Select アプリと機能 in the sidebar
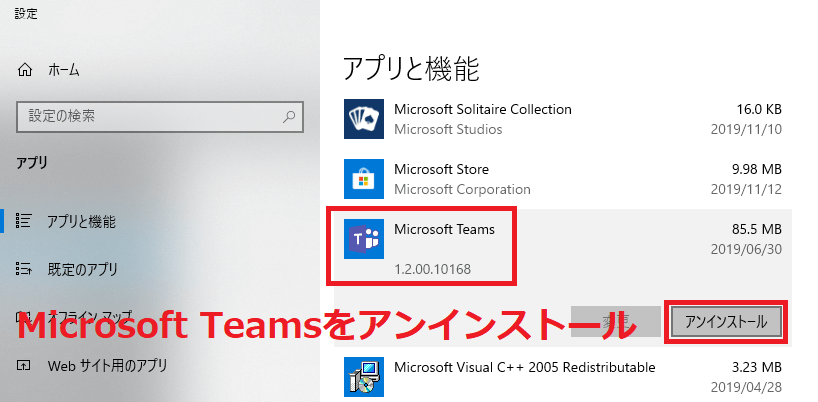Image resolution: width=818 pixels, height=402 pixels. (81, 222)
